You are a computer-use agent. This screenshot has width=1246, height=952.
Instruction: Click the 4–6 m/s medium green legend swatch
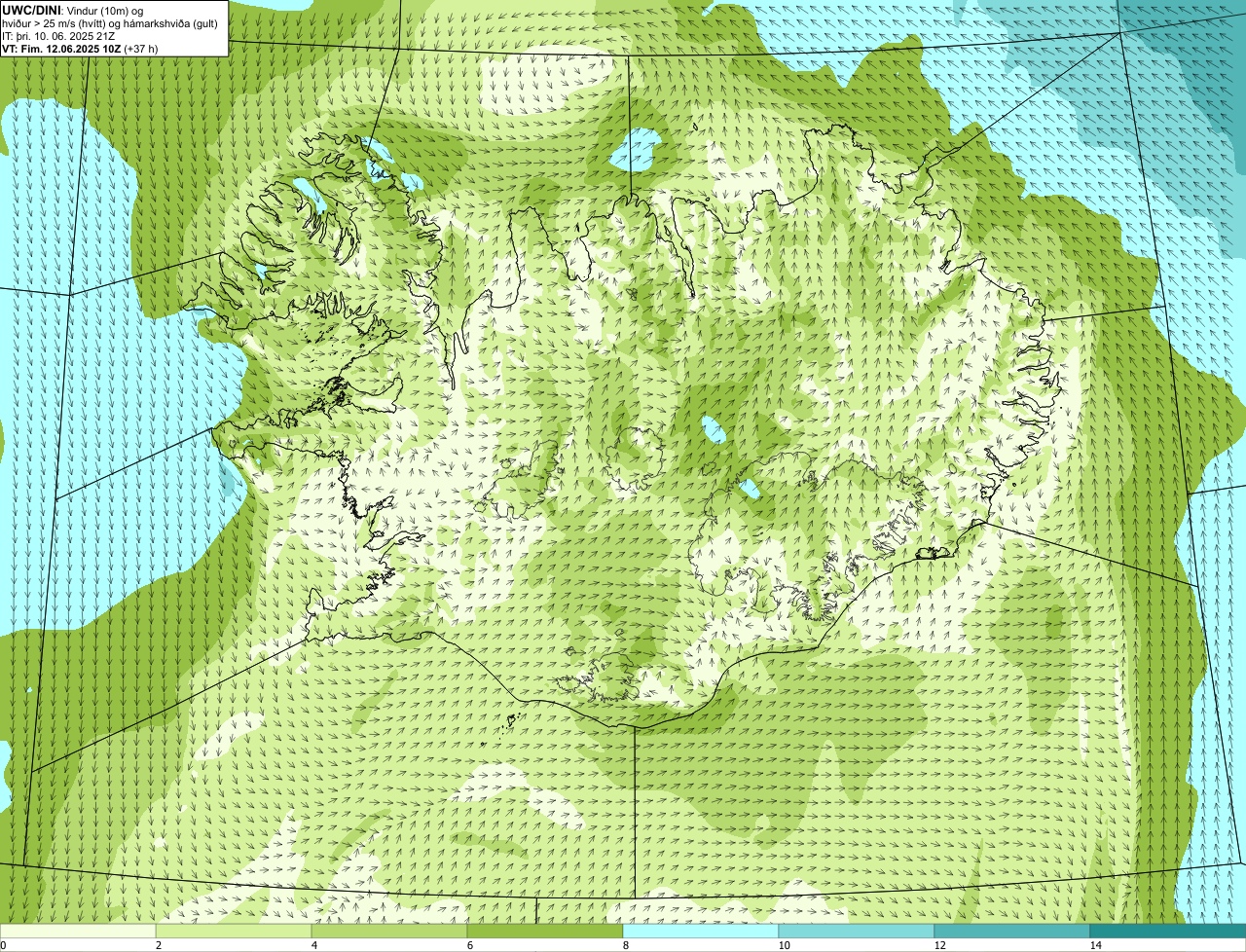click(x=389, y=931)
